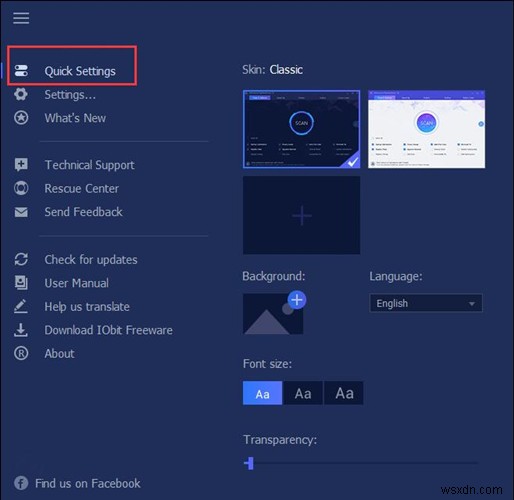Click the Help us translate pencil icon
Screen dimensions: 514x500
point(21,306)
